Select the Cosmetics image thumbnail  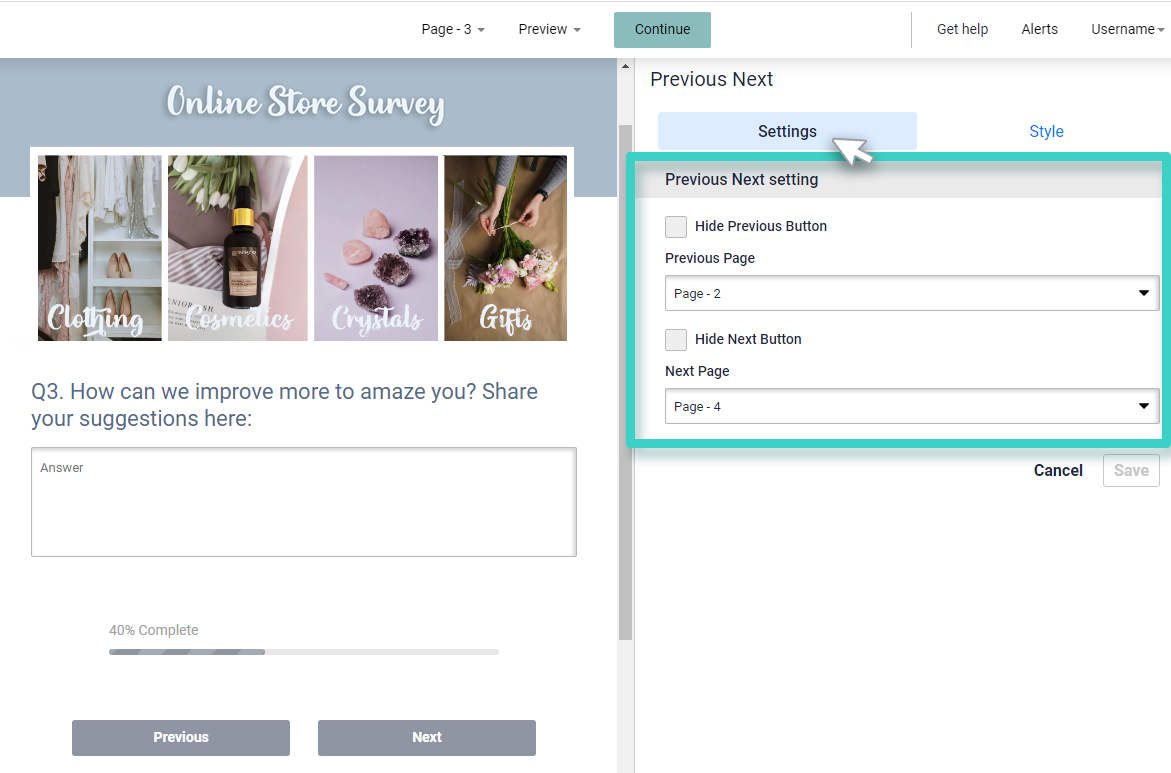tap(237, 248)
